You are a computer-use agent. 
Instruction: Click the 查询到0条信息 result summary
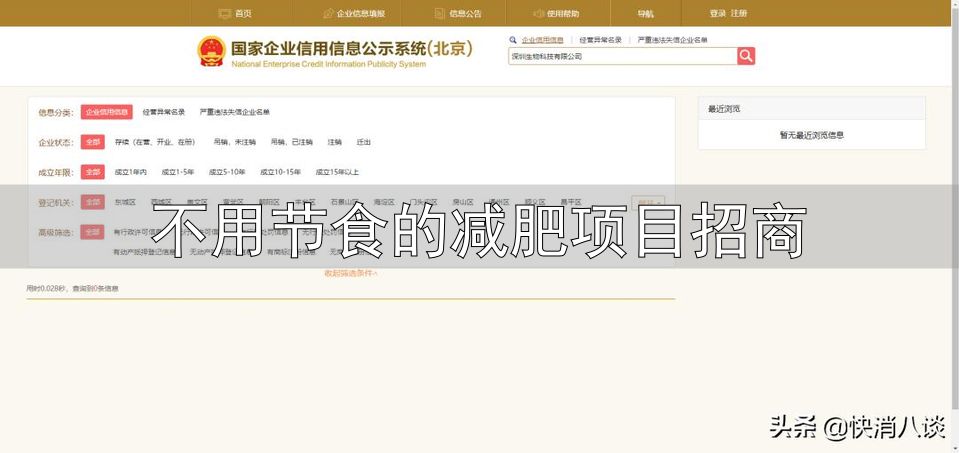(x=95, y=288)
